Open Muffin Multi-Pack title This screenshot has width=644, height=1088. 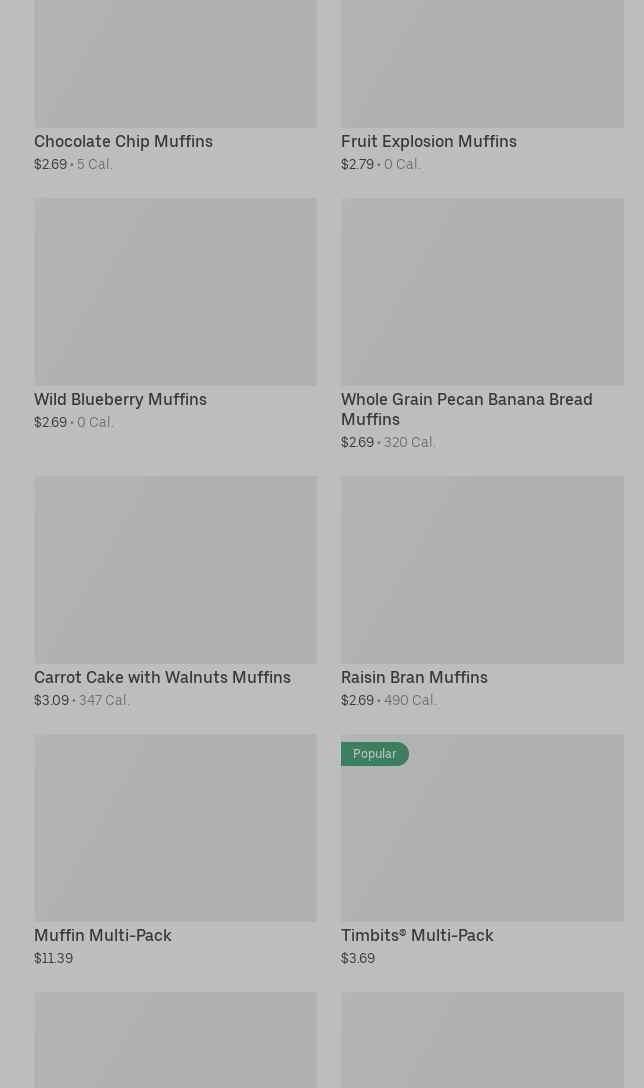102,936
